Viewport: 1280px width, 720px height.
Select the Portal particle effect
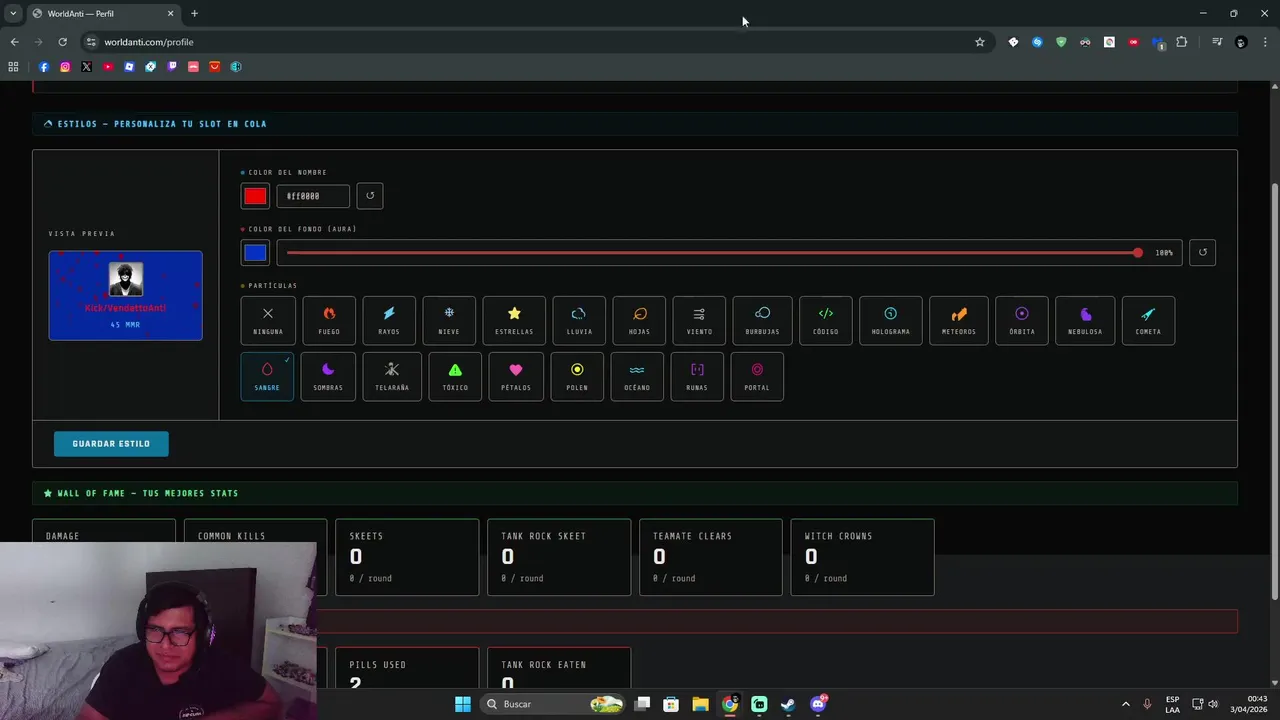click(x=757, y=376)
